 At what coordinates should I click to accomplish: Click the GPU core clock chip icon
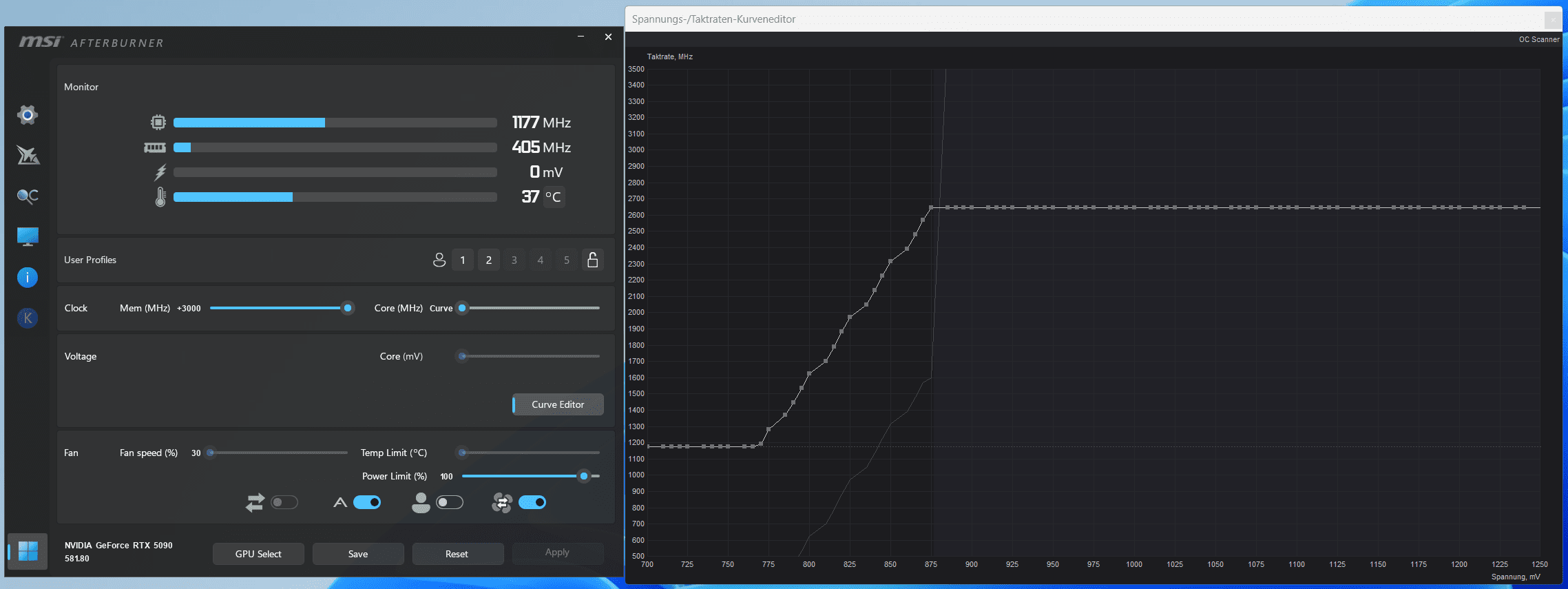click(x=158, y=123)
